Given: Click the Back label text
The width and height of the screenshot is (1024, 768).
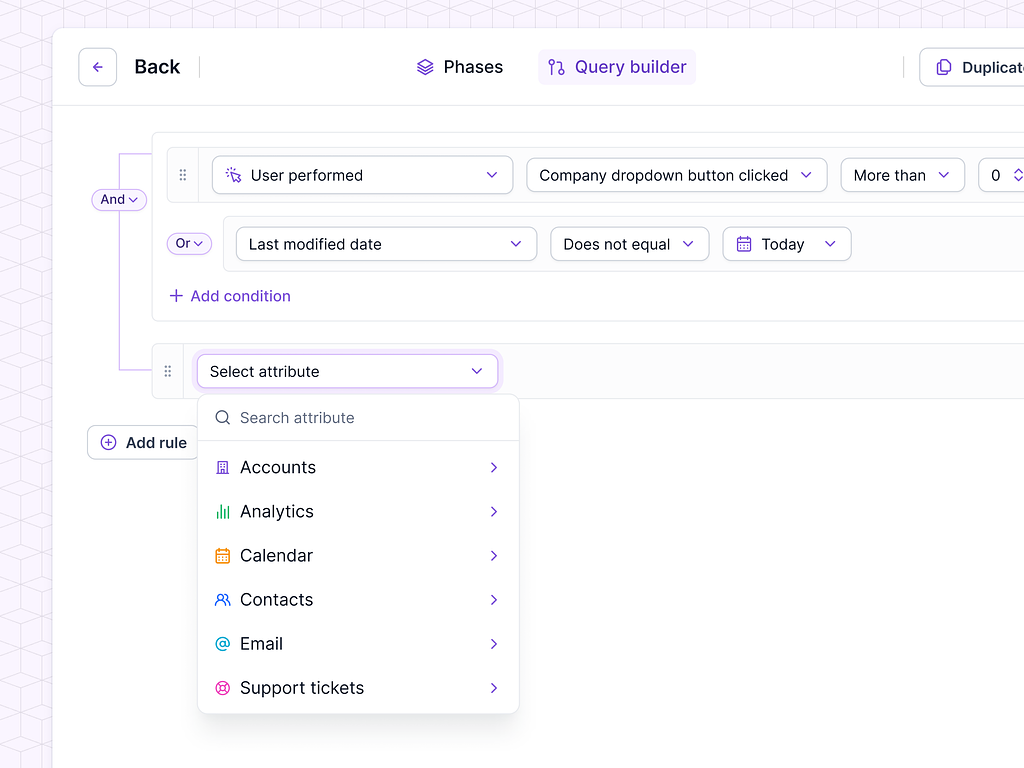Looking at the screenshot, I should coord(157,67).
